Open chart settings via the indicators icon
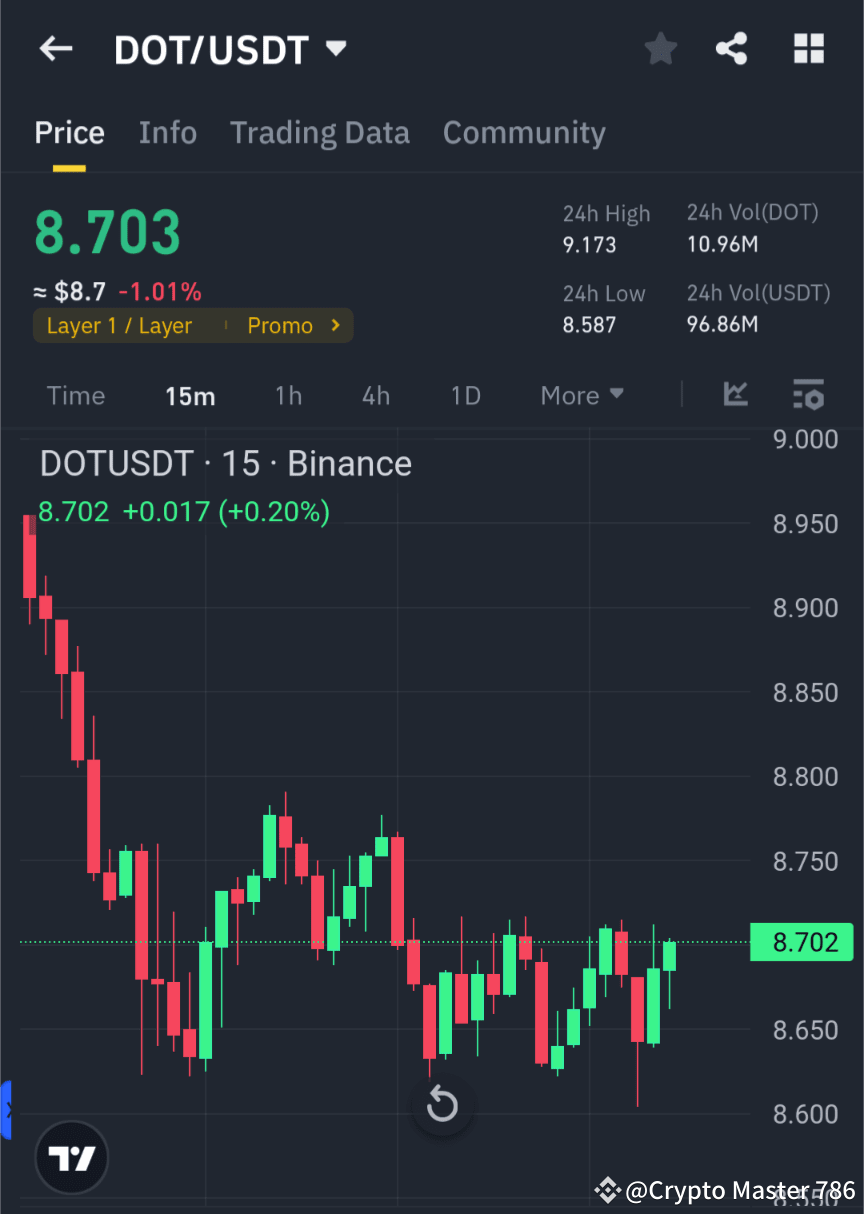Viewport: 864px width, 1214px height. coord(808,395)
